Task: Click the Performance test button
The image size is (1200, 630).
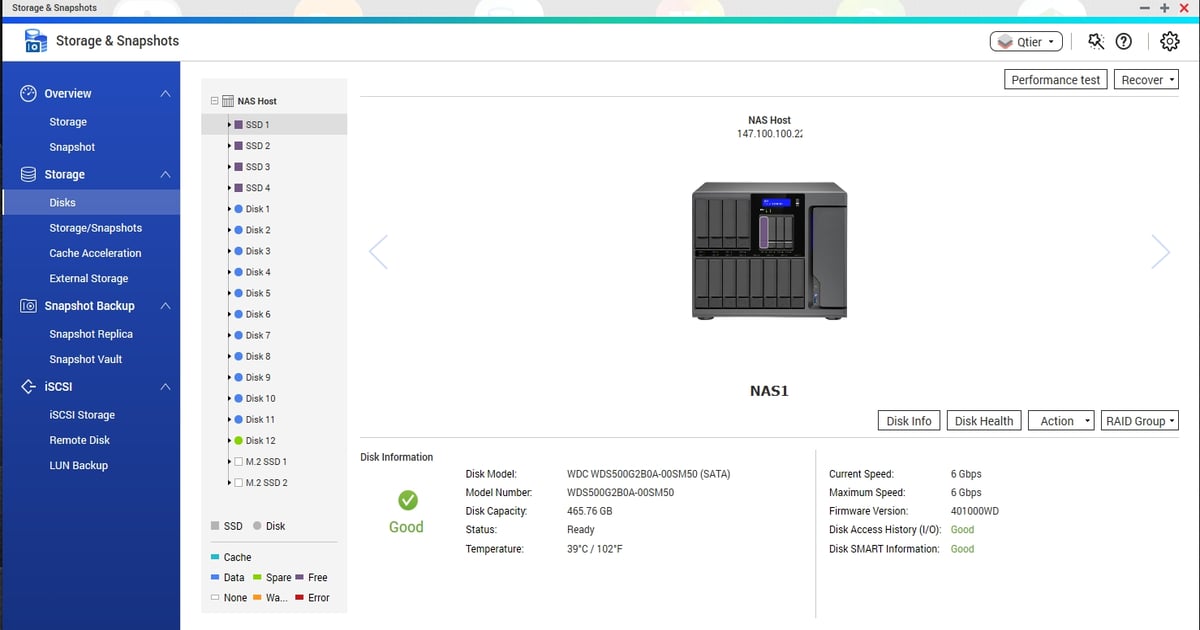Action: [1055, 78]
